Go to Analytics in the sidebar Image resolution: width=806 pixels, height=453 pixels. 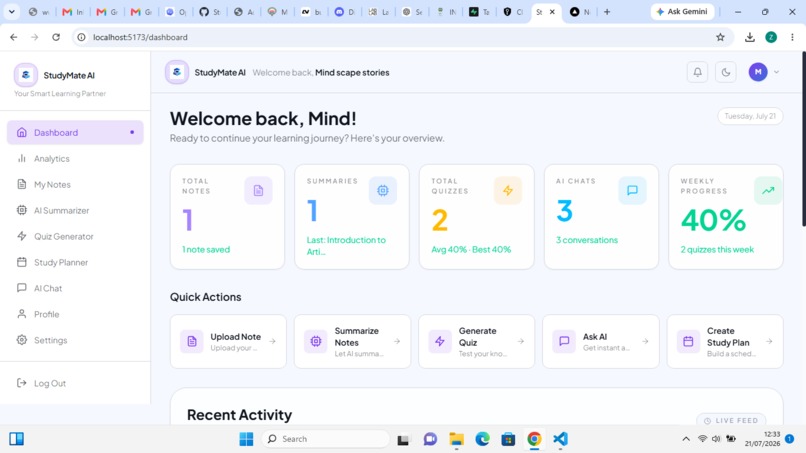tap(75, 158)
